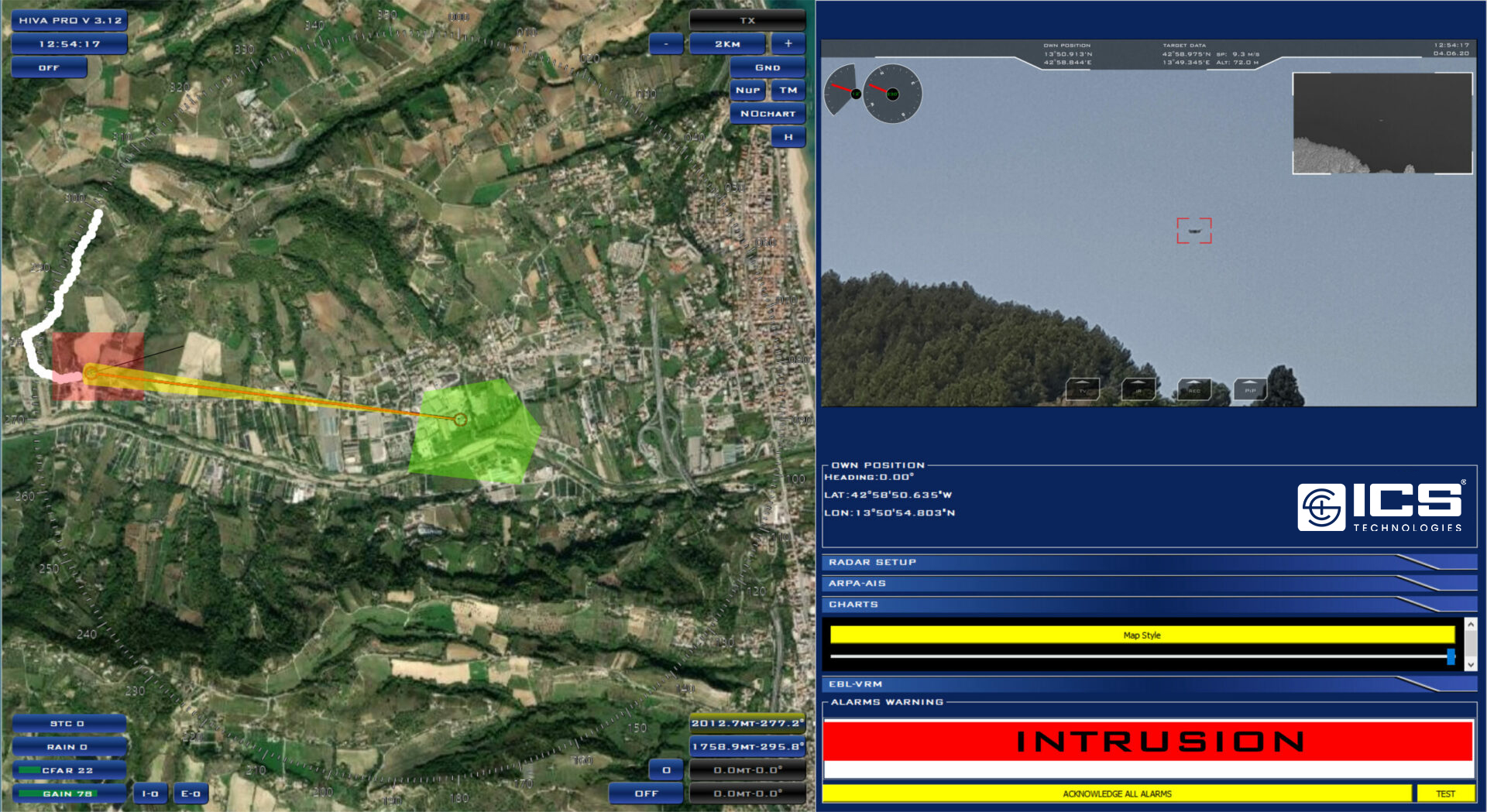Toggle the NOCHART display button
This screenshot has height=812, width=1487.
tap(768, 114)
